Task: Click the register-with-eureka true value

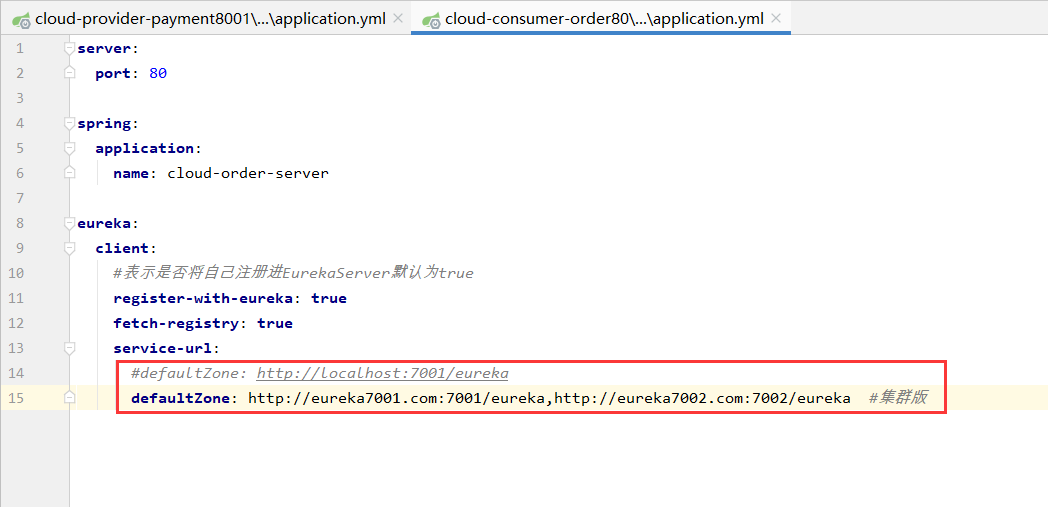Action: click(328, 298)
